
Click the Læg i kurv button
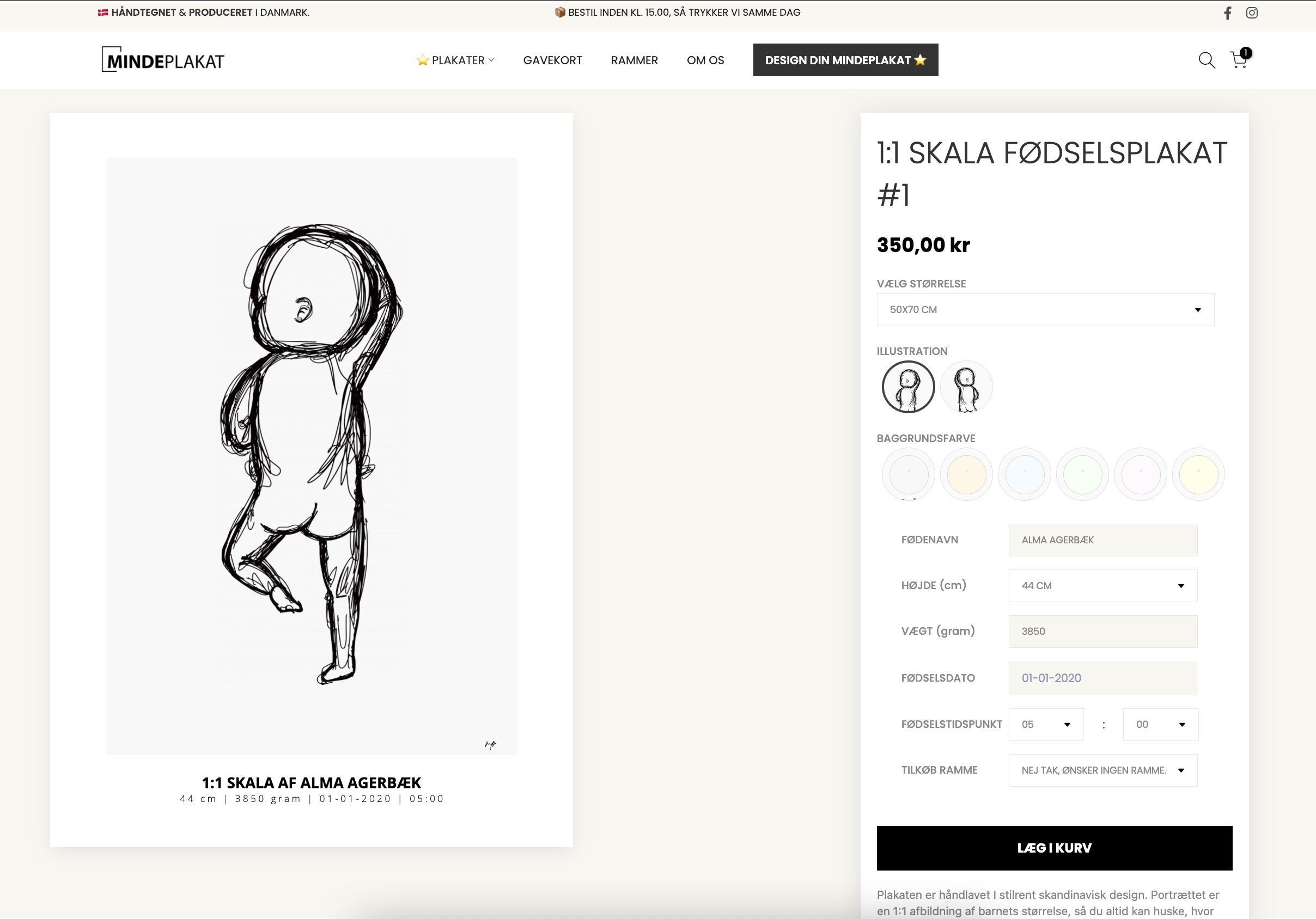1053,848
